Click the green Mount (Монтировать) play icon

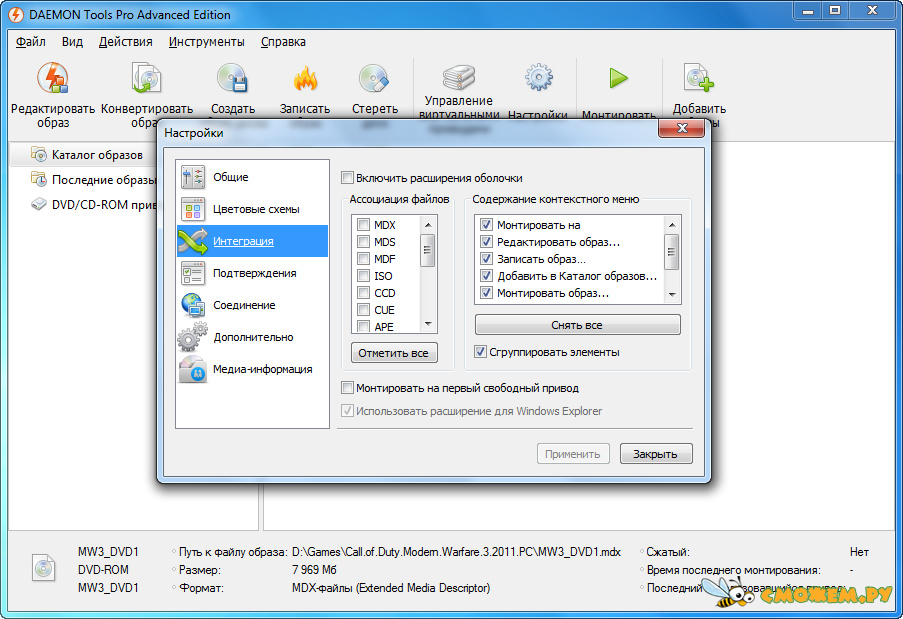point(619,78)
